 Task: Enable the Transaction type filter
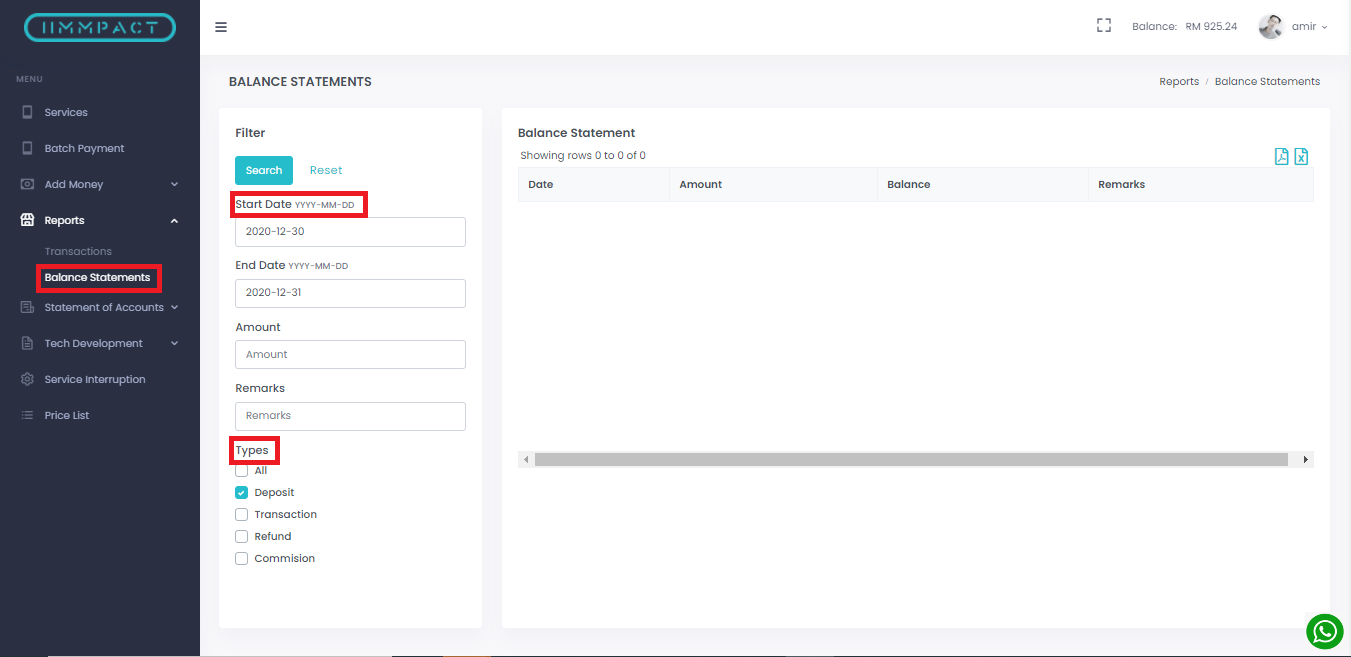coord(241,514)
